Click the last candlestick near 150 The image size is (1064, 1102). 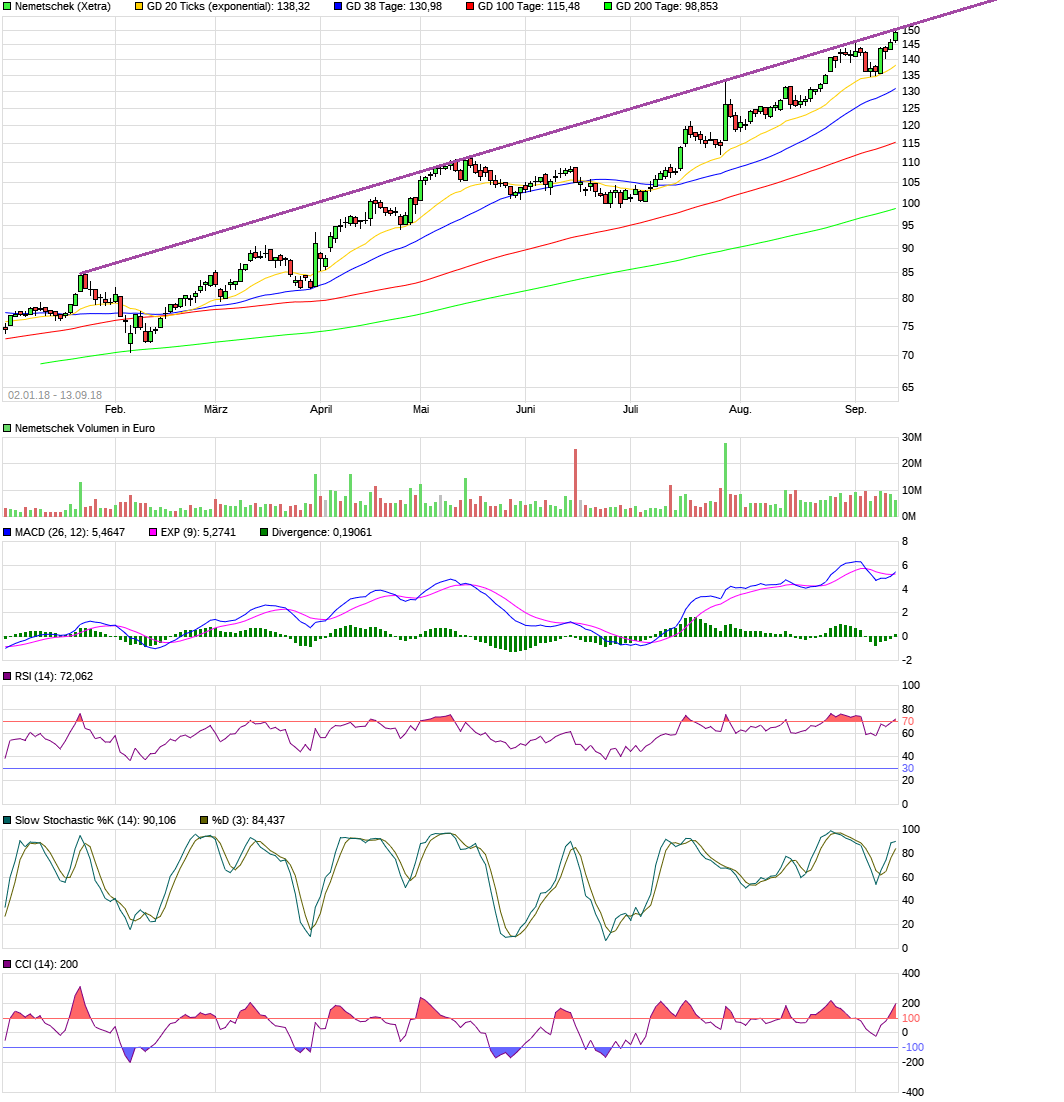tap(895, 36)
